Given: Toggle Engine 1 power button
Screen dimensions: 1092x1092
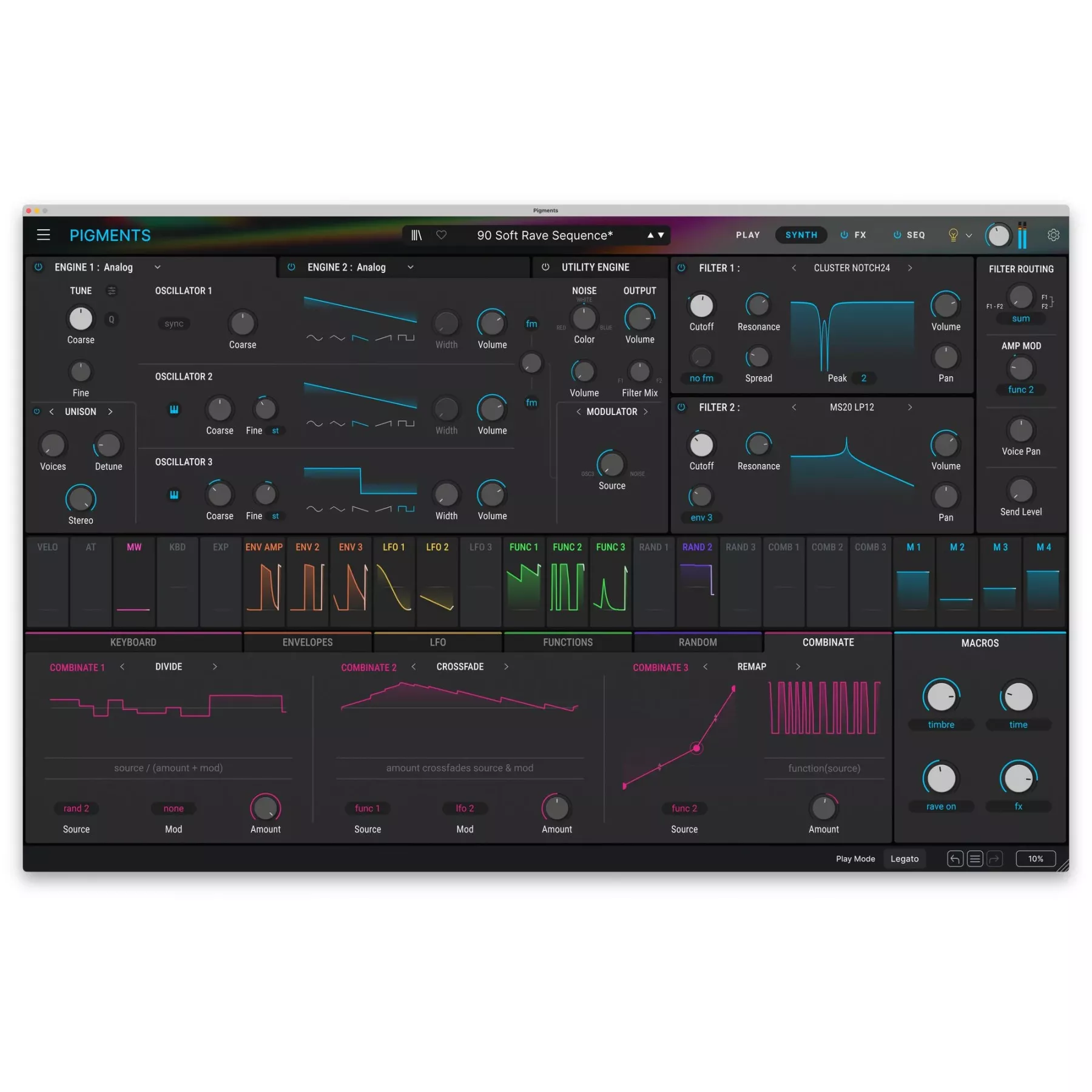Looking at the screenshot, I should tap(38, 267).
